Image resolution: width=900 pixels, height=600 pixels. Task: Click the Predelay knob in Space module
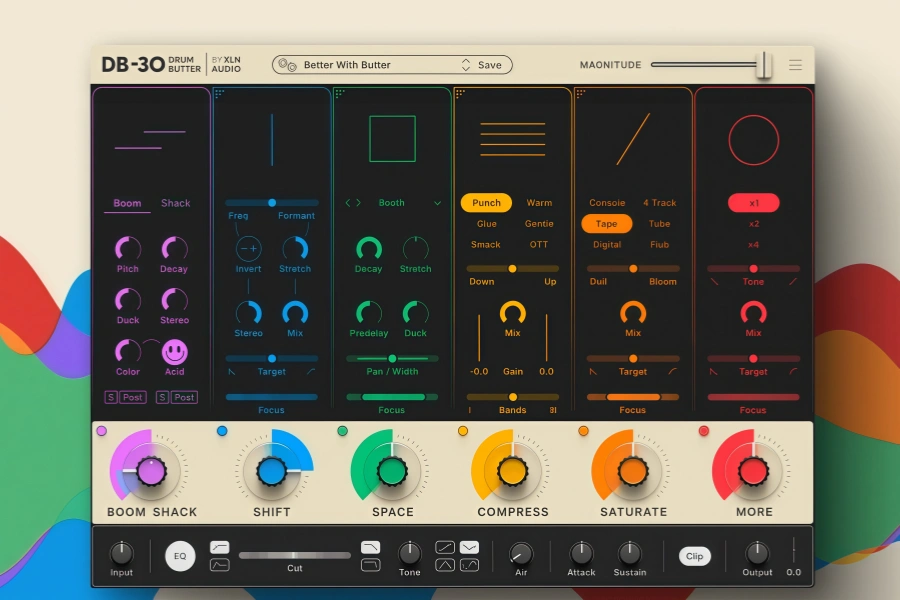(369, 313)
